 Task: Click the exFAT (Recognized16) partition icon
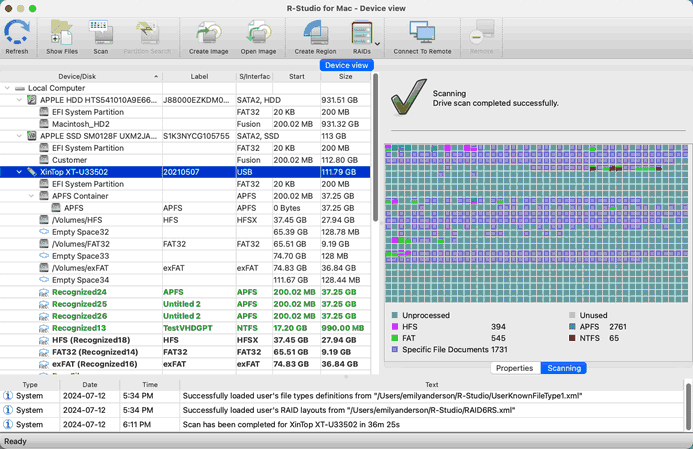click(44, 364)
